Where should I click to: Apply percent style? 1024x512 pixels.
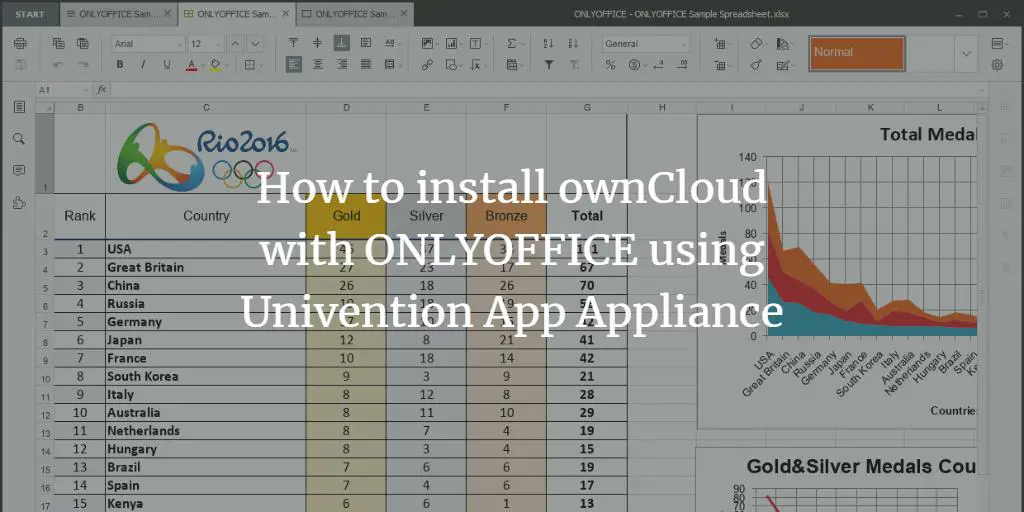(x=610, y=65)
